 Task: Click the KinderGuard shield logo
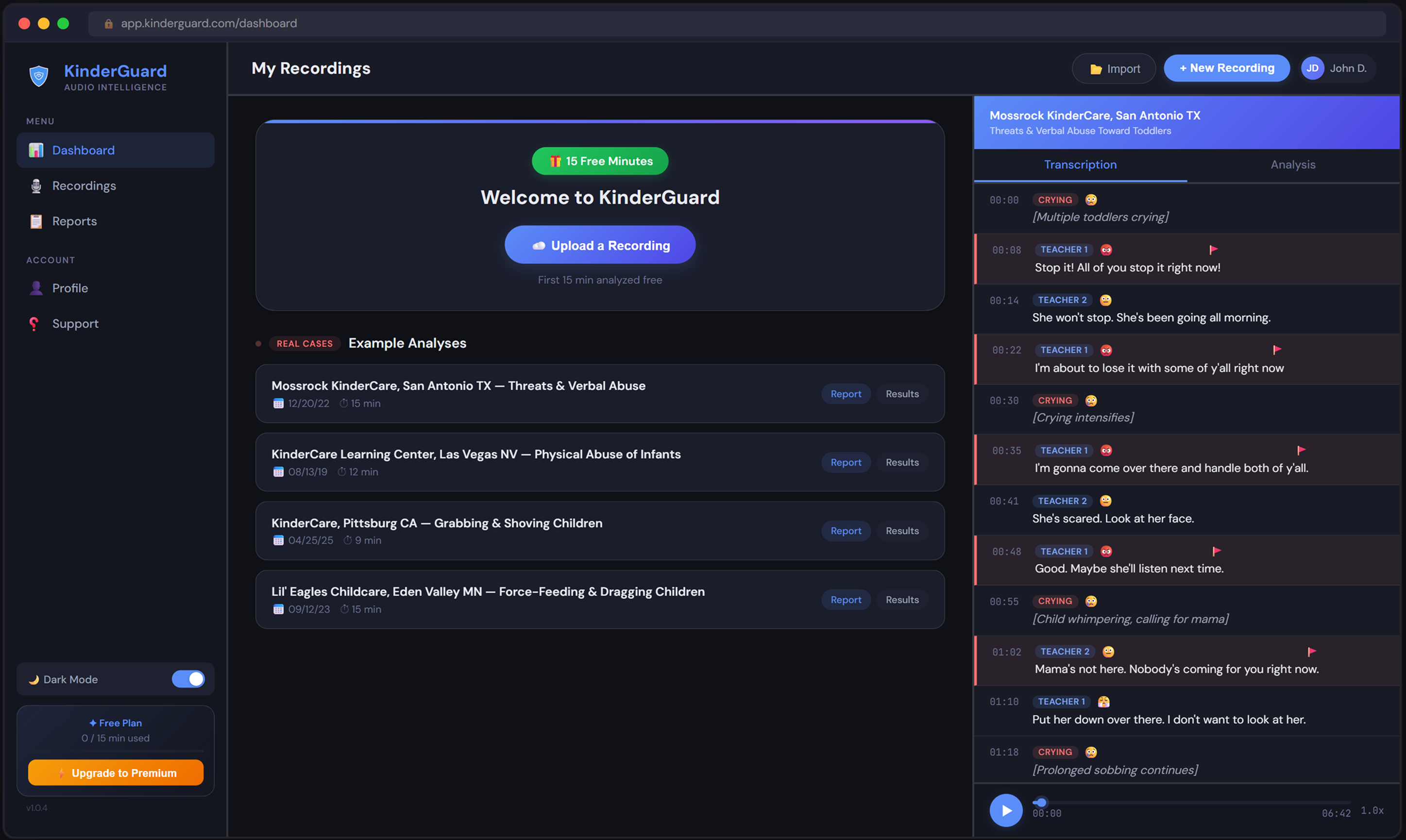click(37, 76)
